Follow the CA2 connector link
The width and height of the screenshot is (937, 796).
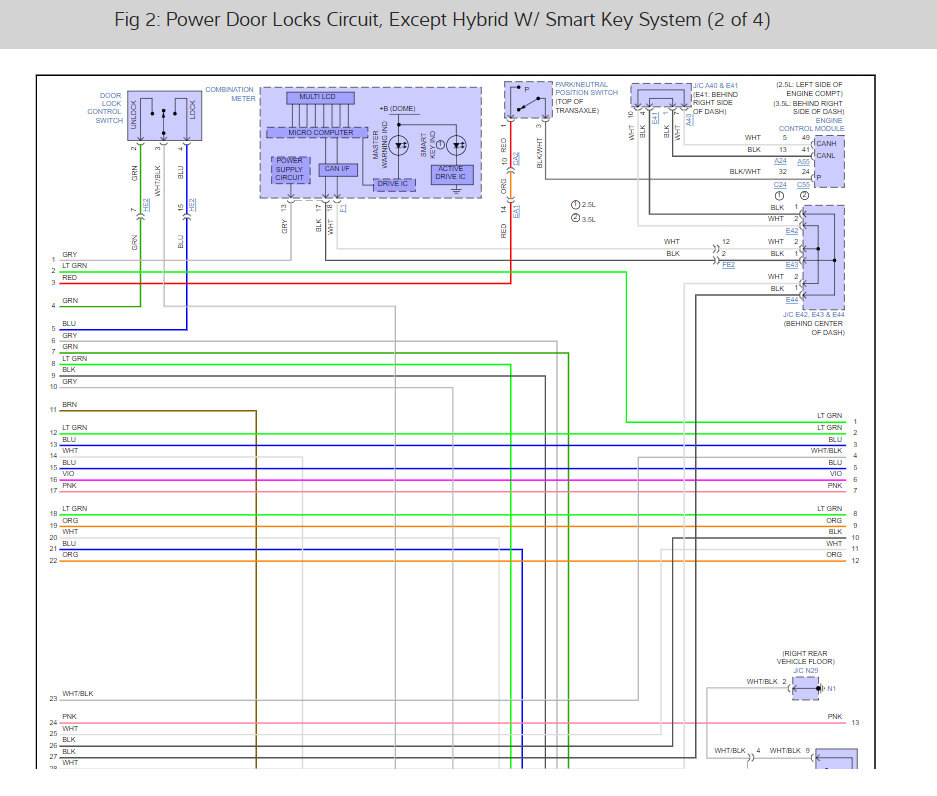516,159
